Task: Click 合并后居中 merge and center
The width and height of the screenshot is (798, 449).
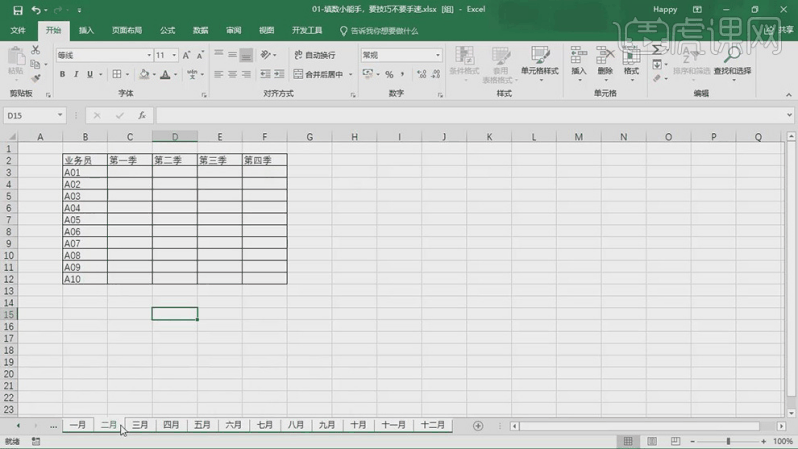Action: pos(319,74)
